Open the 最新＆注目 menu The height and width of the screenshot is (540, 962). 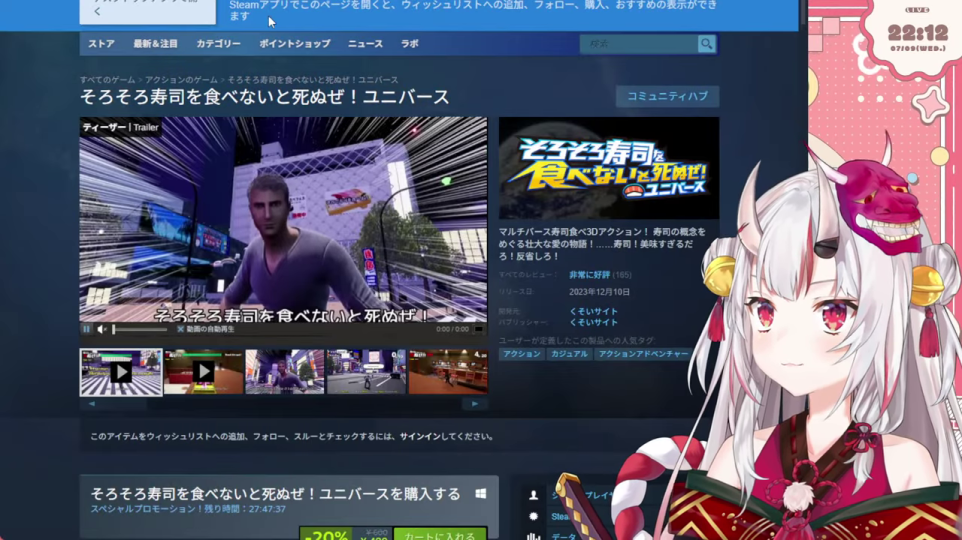(x=155, y=44)
